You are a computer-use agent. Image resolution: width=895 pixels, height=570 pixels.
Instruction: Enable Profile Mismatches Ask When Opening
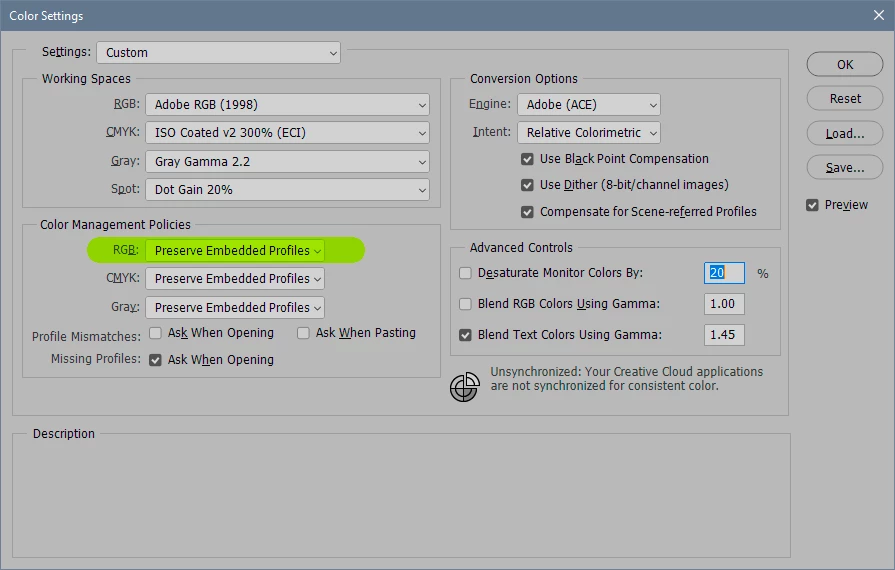click(x=155, y=333)
